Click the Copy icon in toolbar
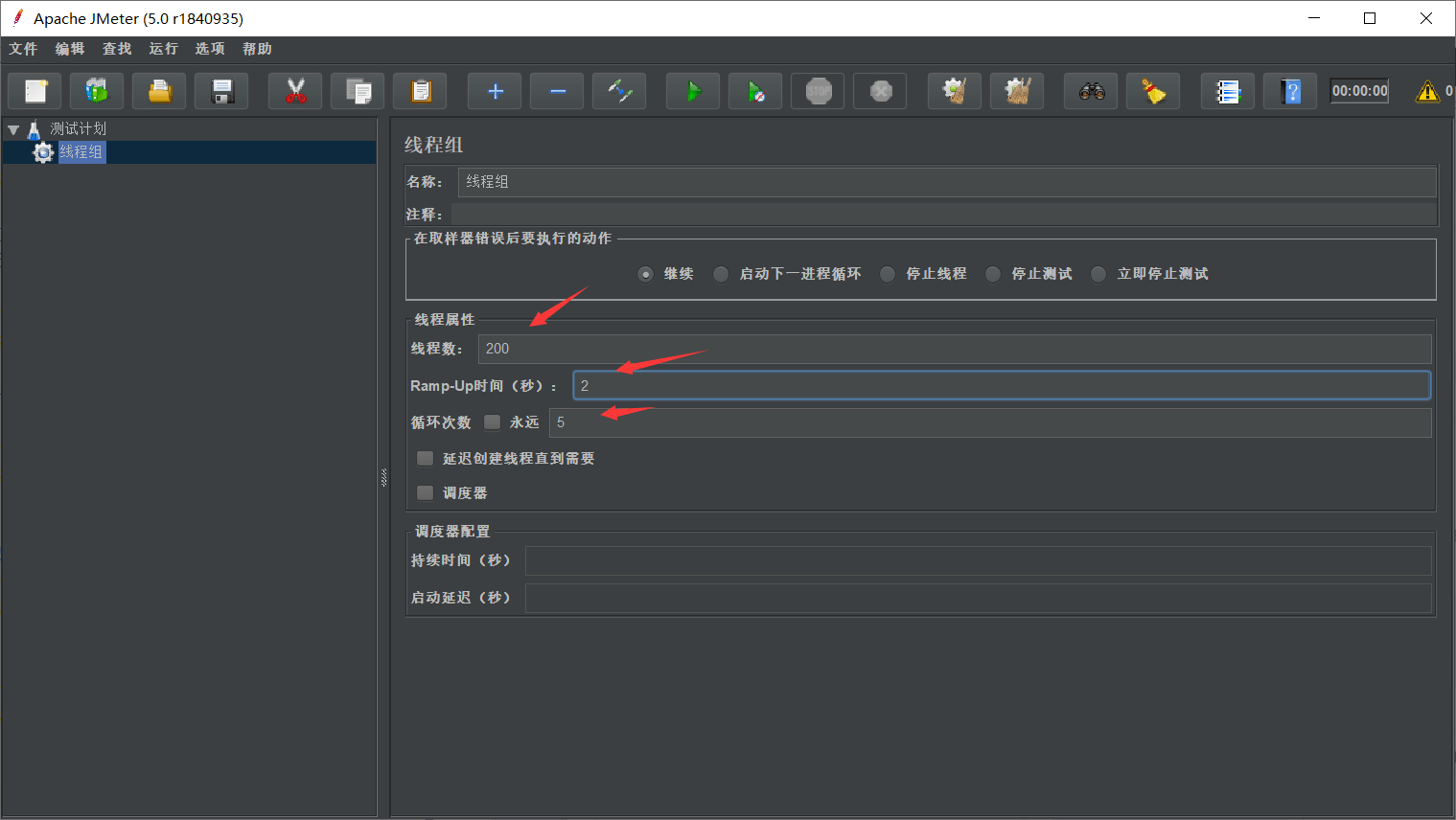This screenshot has width=1456, height=820. pos(358,91)
